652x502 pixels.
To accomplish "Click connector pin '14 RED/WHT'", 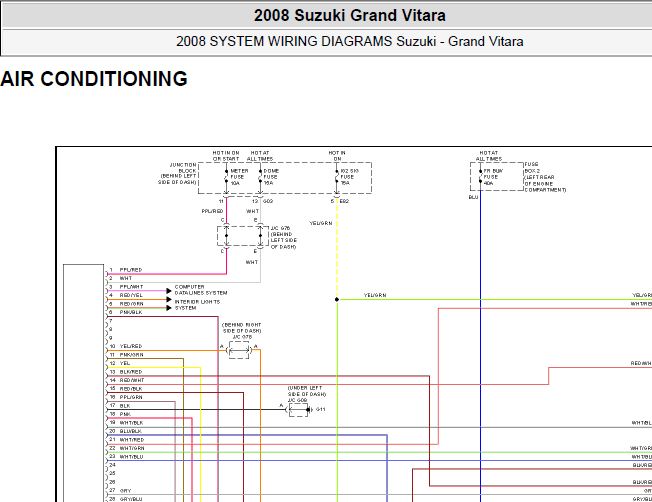I will click(127, 380).
